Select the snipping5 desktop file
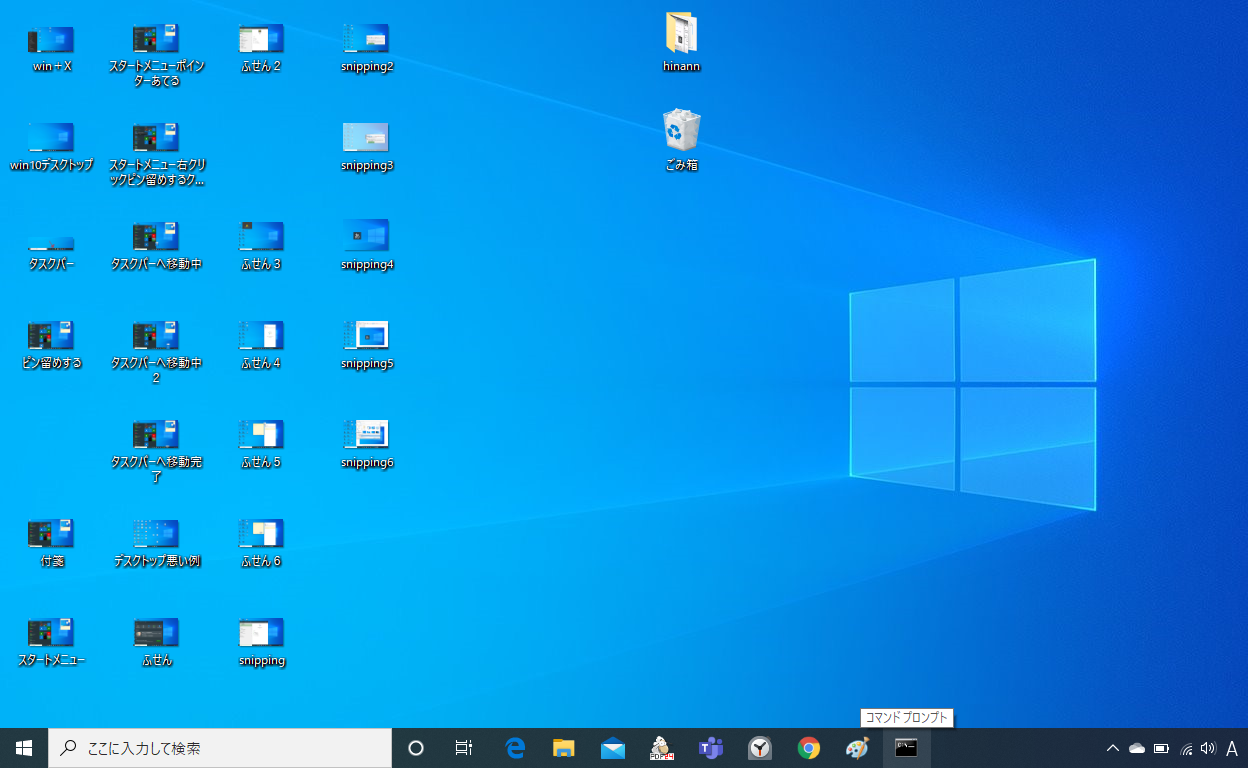 point(367,346)
